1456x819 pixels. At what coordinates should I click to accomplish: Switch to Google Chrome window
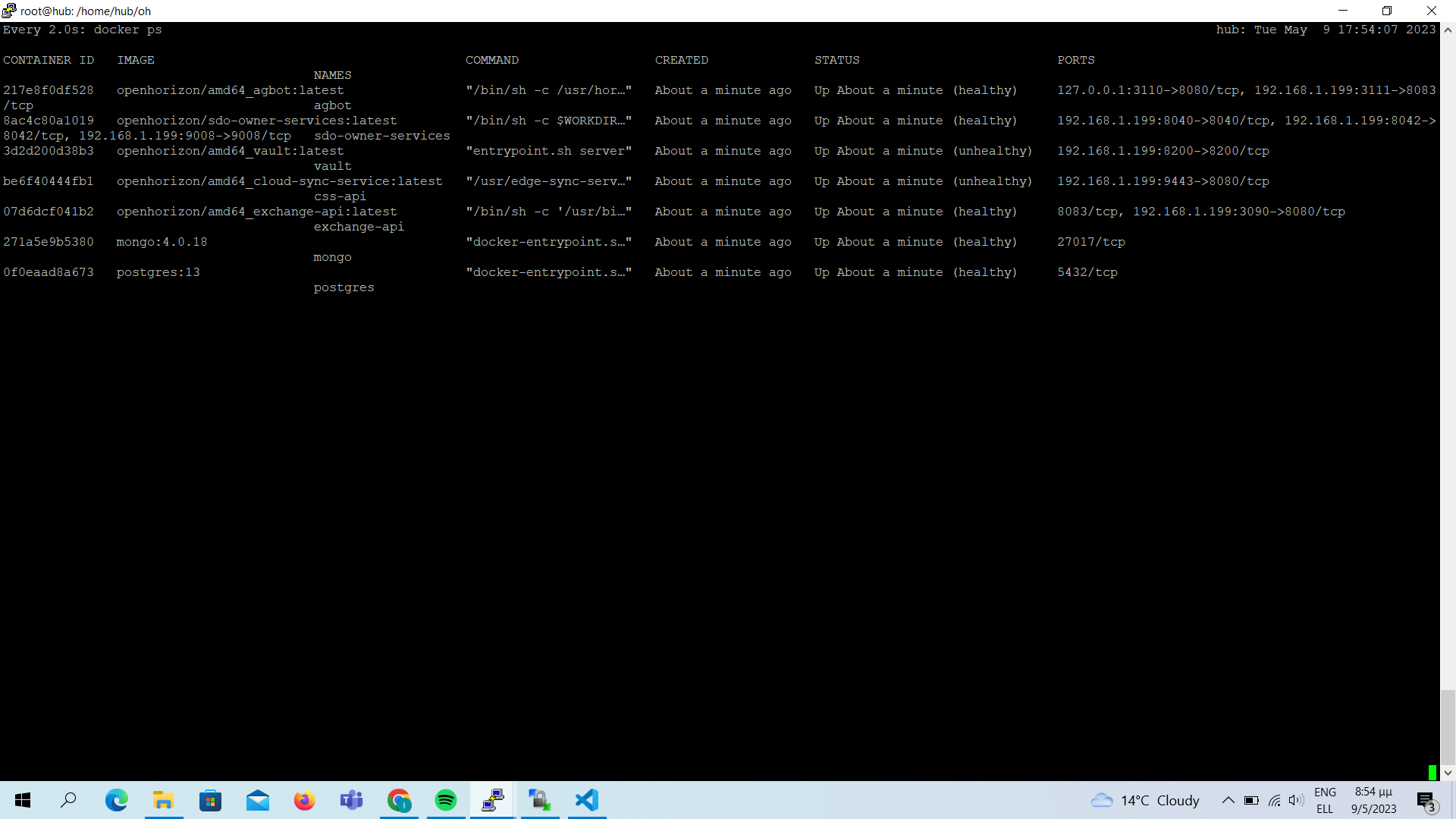tap(399, 800)
